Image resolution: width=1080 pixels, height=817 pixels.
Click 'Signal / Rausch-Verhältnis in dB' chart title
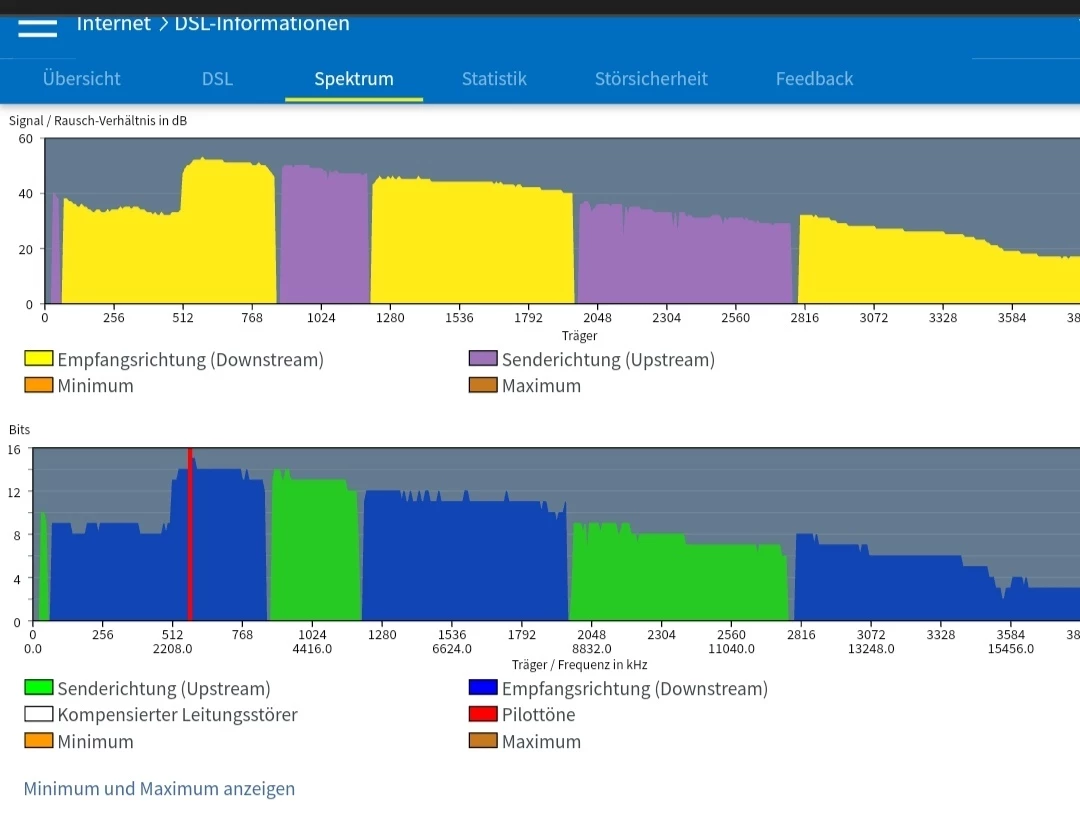98,121
